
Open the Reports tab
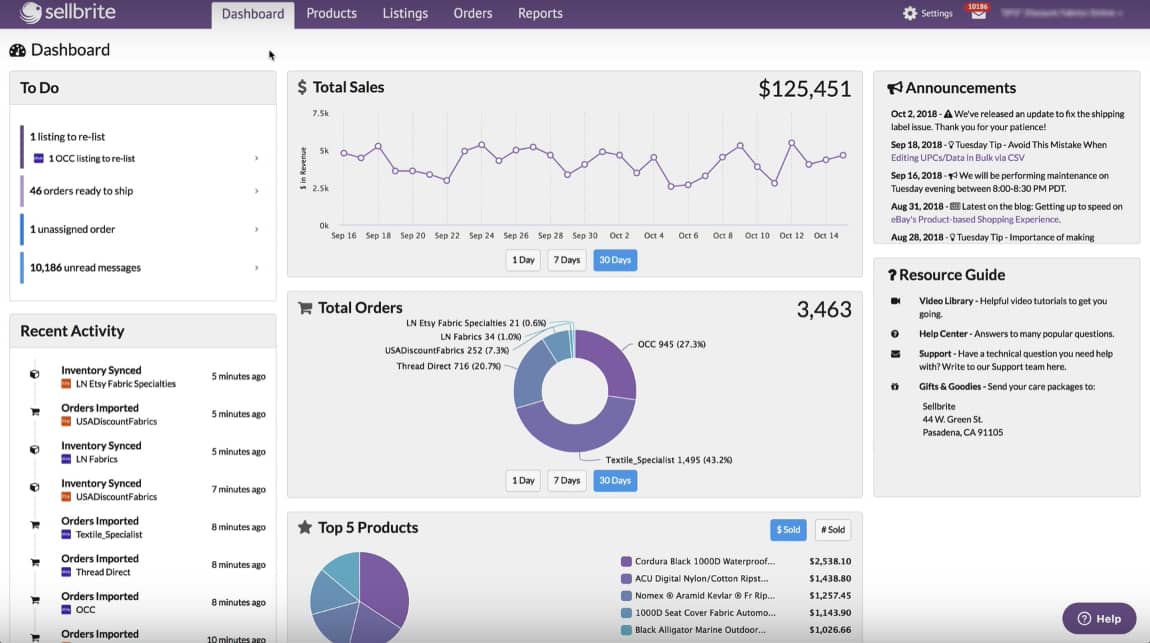coord(540,13)
